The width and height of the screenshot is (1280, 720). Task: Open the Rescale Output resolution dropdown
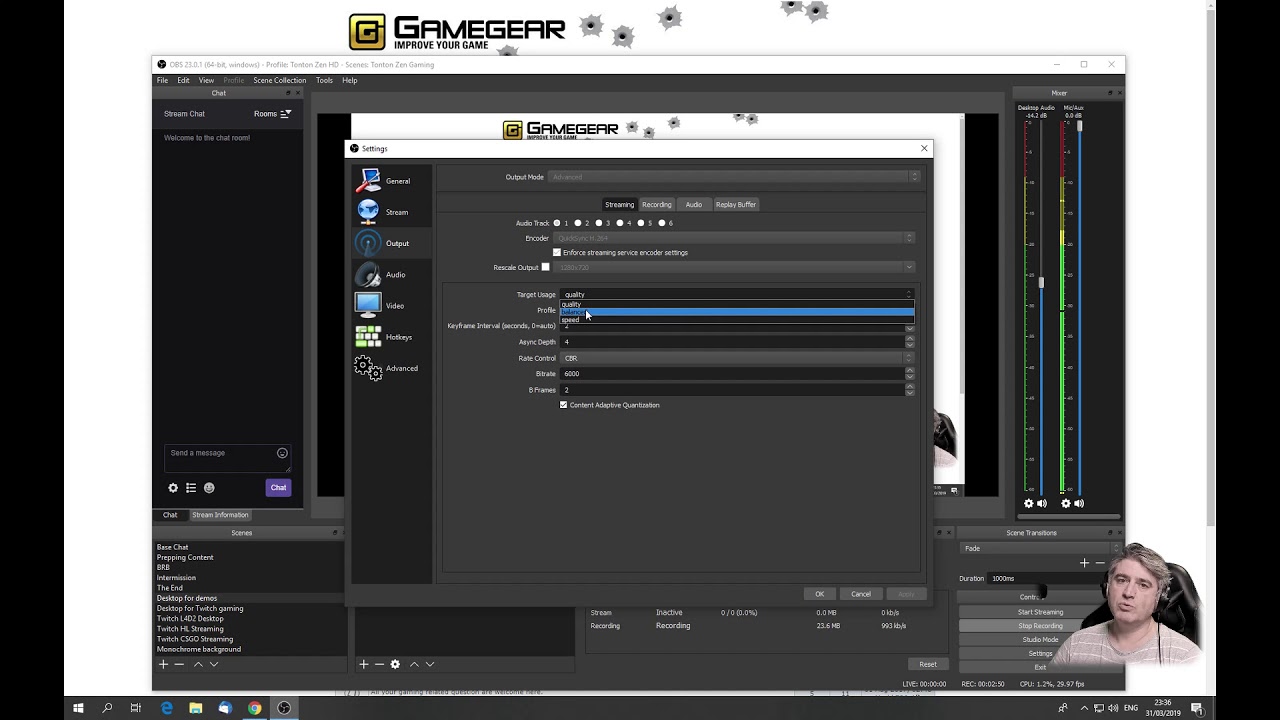[x=736, y=267]
